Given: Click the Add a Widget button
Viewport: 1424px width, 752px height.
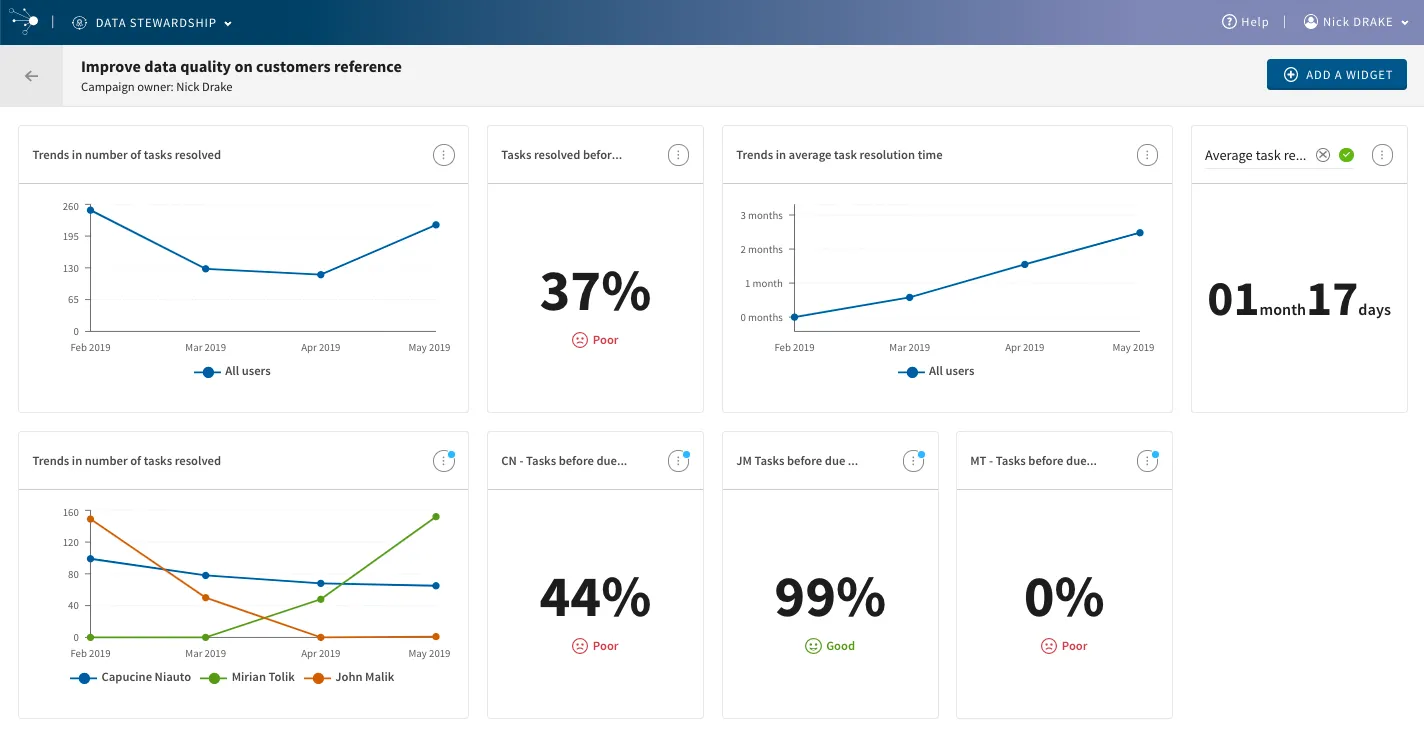Looking at the screenshot, I should pyautogui.click(x=1337, y=75).
